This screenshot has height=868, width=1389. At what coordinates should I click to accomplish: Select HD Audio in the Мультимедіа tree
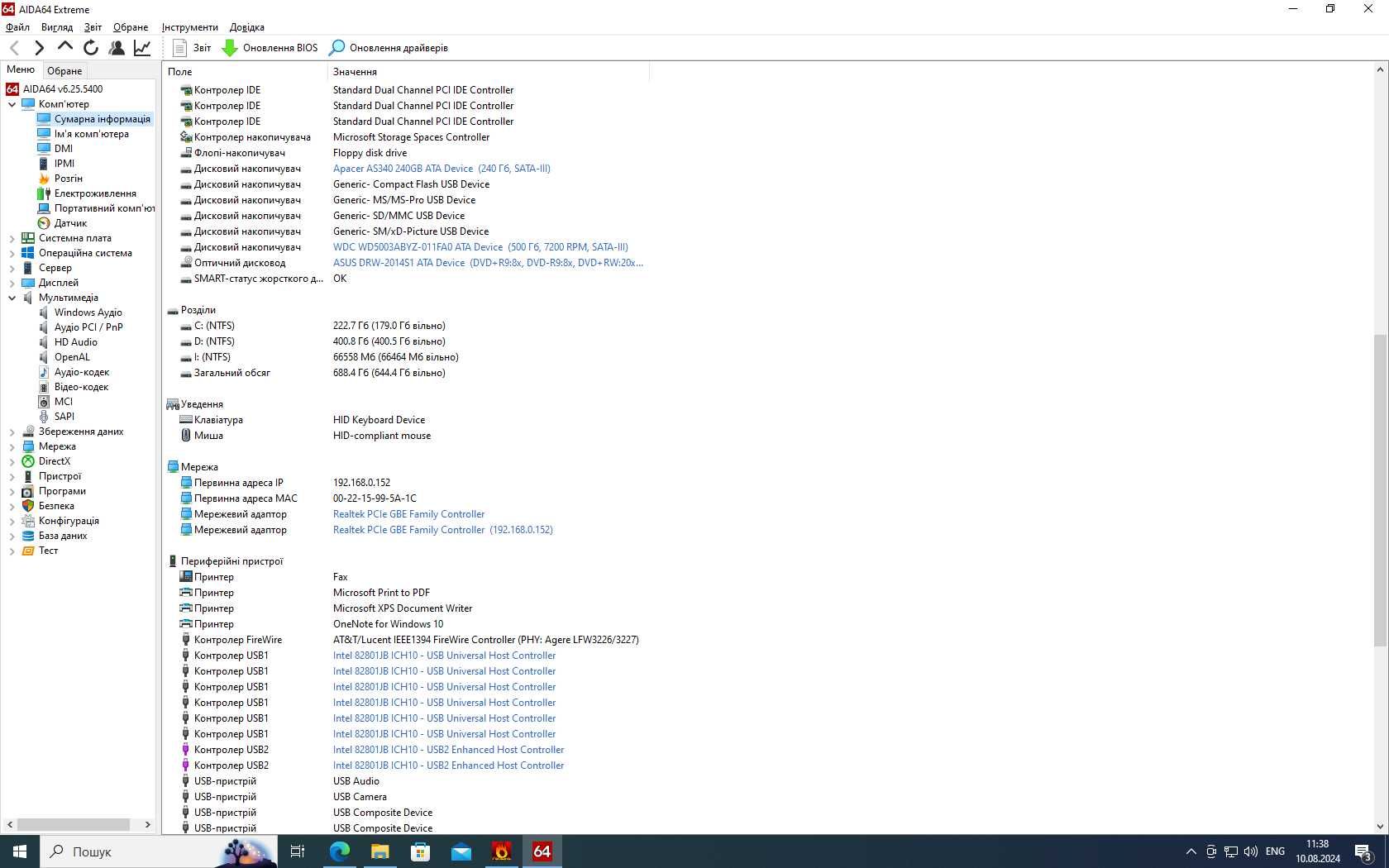pos(75,342)
